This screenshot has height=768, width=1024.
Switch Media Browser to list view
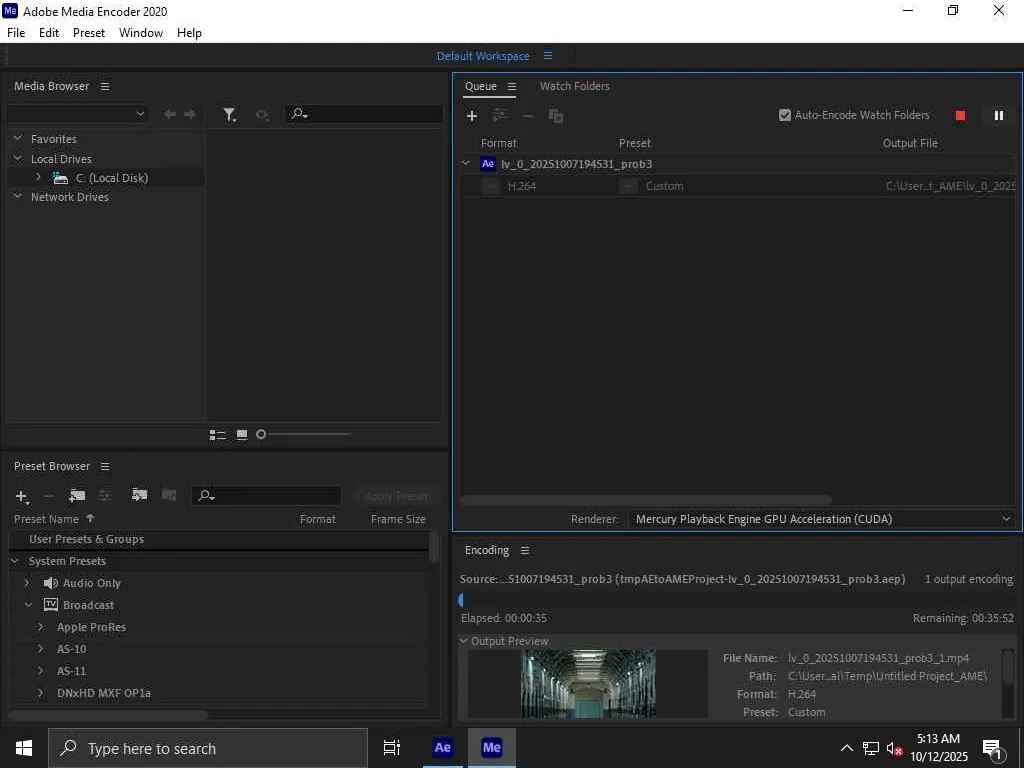coord(217,435)
